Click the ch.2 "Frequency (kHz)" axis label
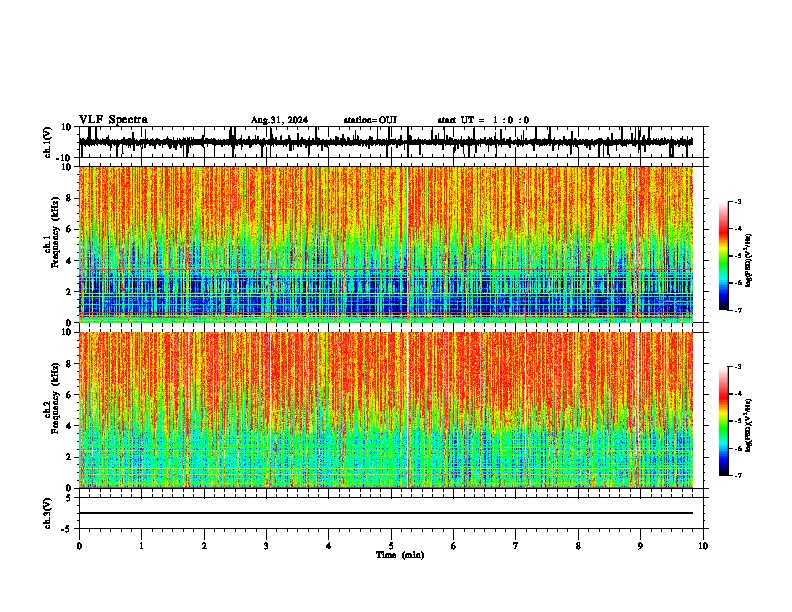Screen dimensions: 792x612 click(x=55, y=398)
